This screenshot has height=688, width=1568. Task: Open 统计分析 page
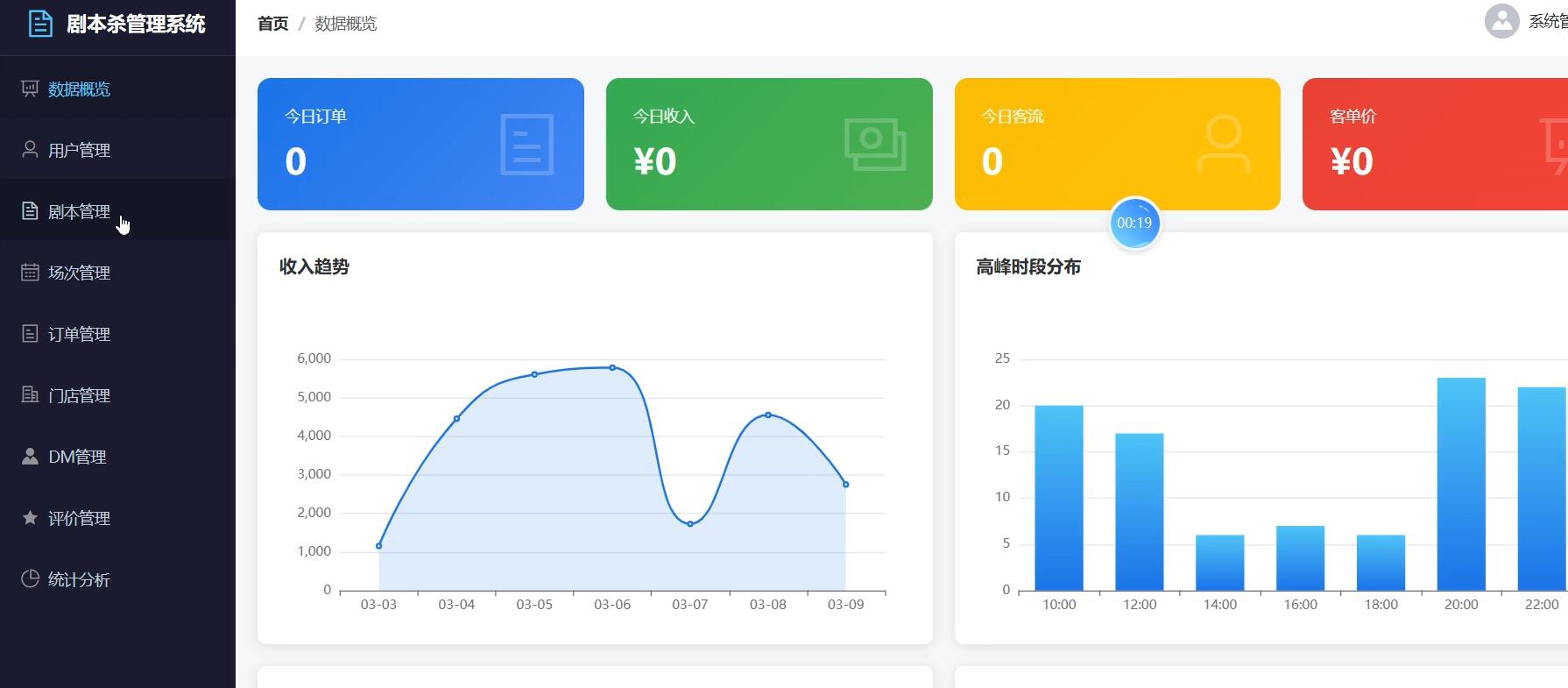click(117, 579)
